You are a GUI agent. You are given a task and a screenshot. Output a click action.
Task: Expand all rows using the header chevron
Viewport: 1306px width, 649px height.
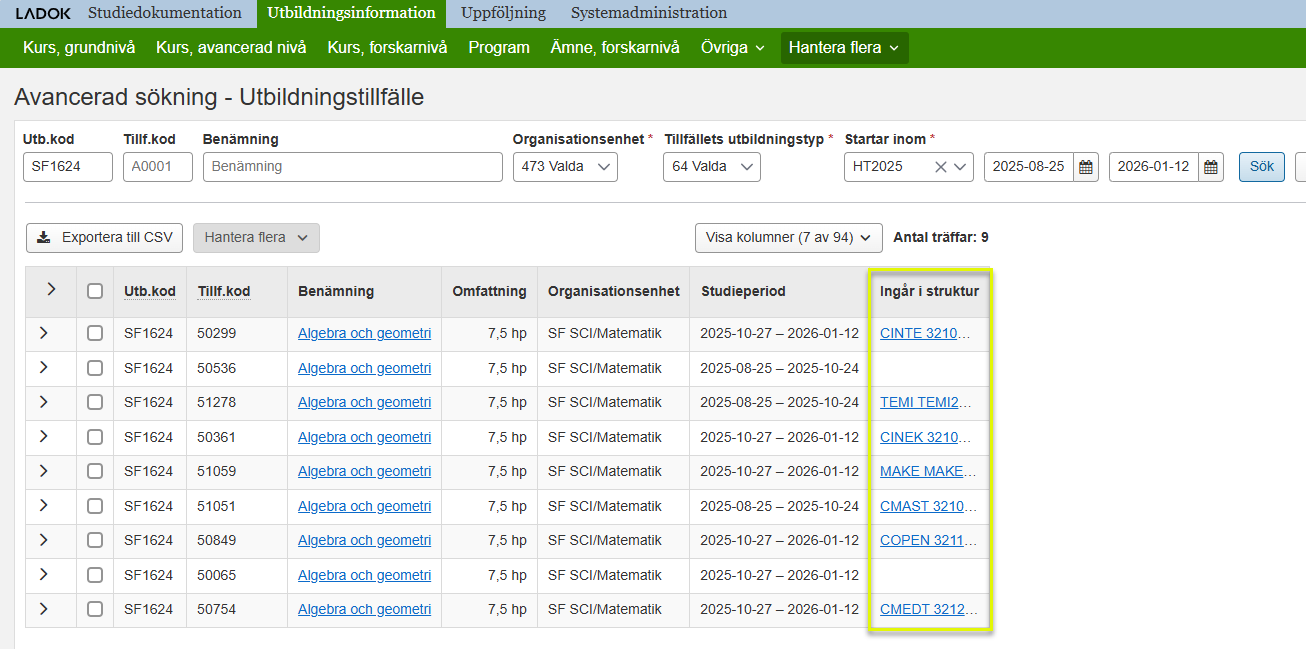click(x=51, y=290)
